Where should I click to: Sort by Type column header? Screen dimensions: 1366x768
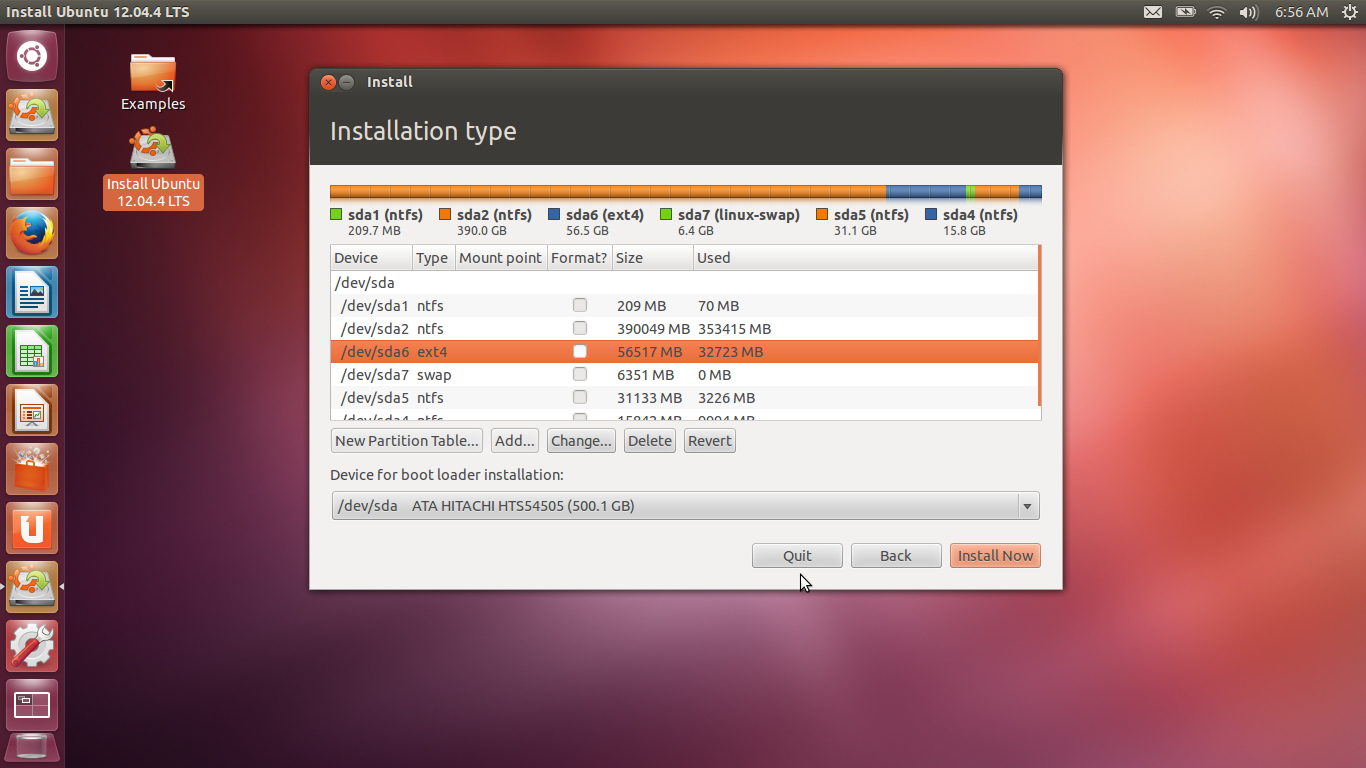(x=433, y=258)
